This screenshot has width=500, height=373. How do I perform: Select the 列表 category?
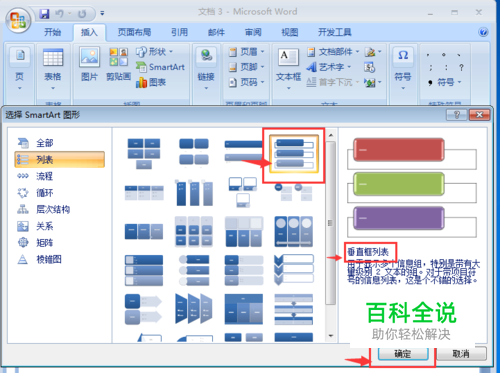(x=60, y=159)
